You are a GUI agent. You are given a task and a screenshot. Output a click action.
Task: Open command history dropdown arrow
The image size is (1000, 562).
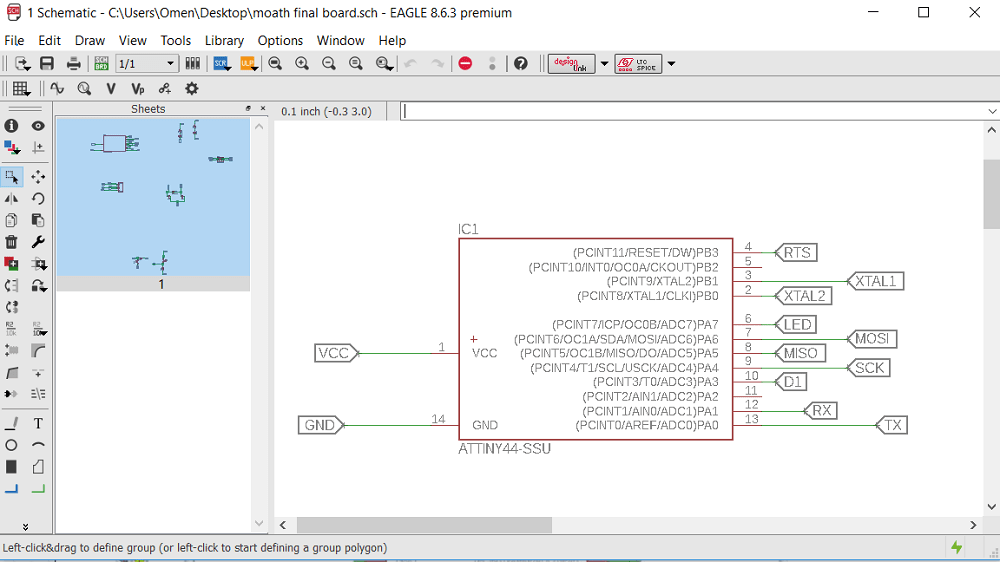[x=992, y=112]
